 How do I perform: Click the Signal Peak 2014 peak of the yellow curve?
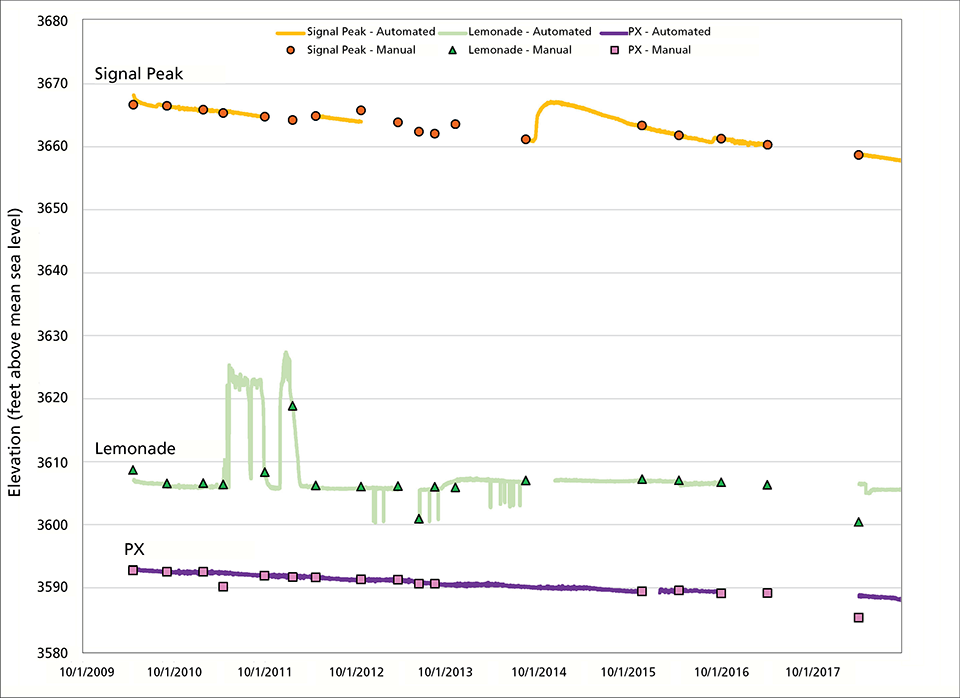point(552,102)
